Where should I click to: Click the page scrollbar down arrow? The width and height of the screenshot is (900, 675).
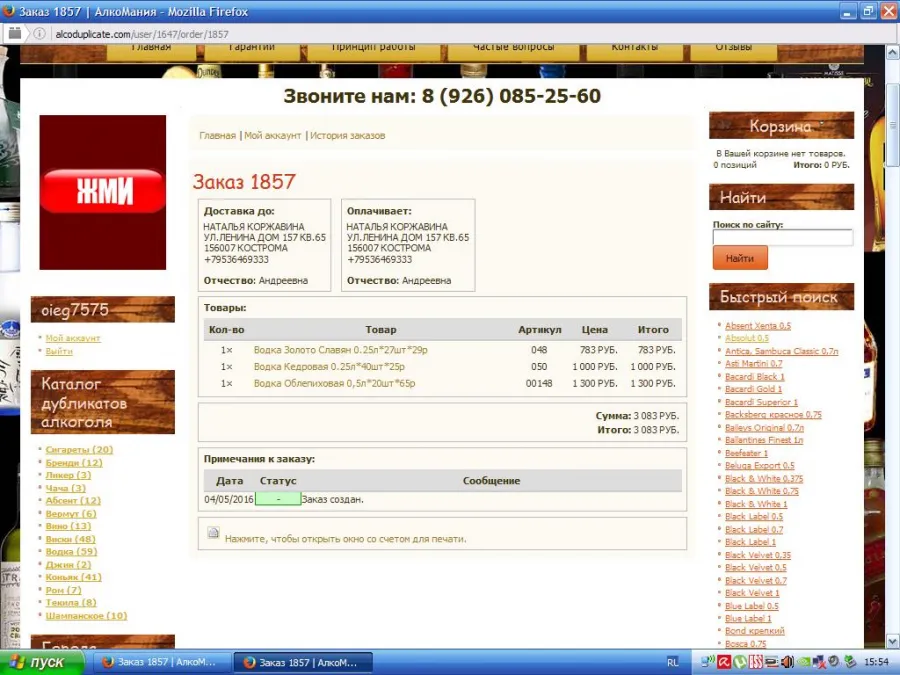(893, 641)
